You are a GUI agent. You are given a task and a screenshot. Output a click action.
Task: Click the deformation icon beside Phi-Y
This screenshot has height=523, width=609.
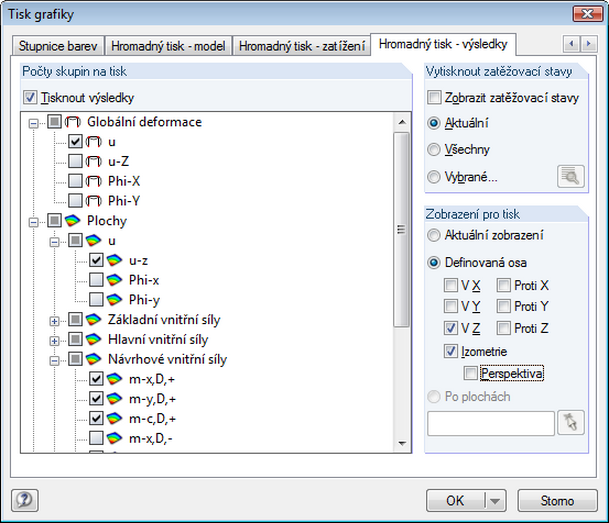pyautogui.click(x=94, y=201)
